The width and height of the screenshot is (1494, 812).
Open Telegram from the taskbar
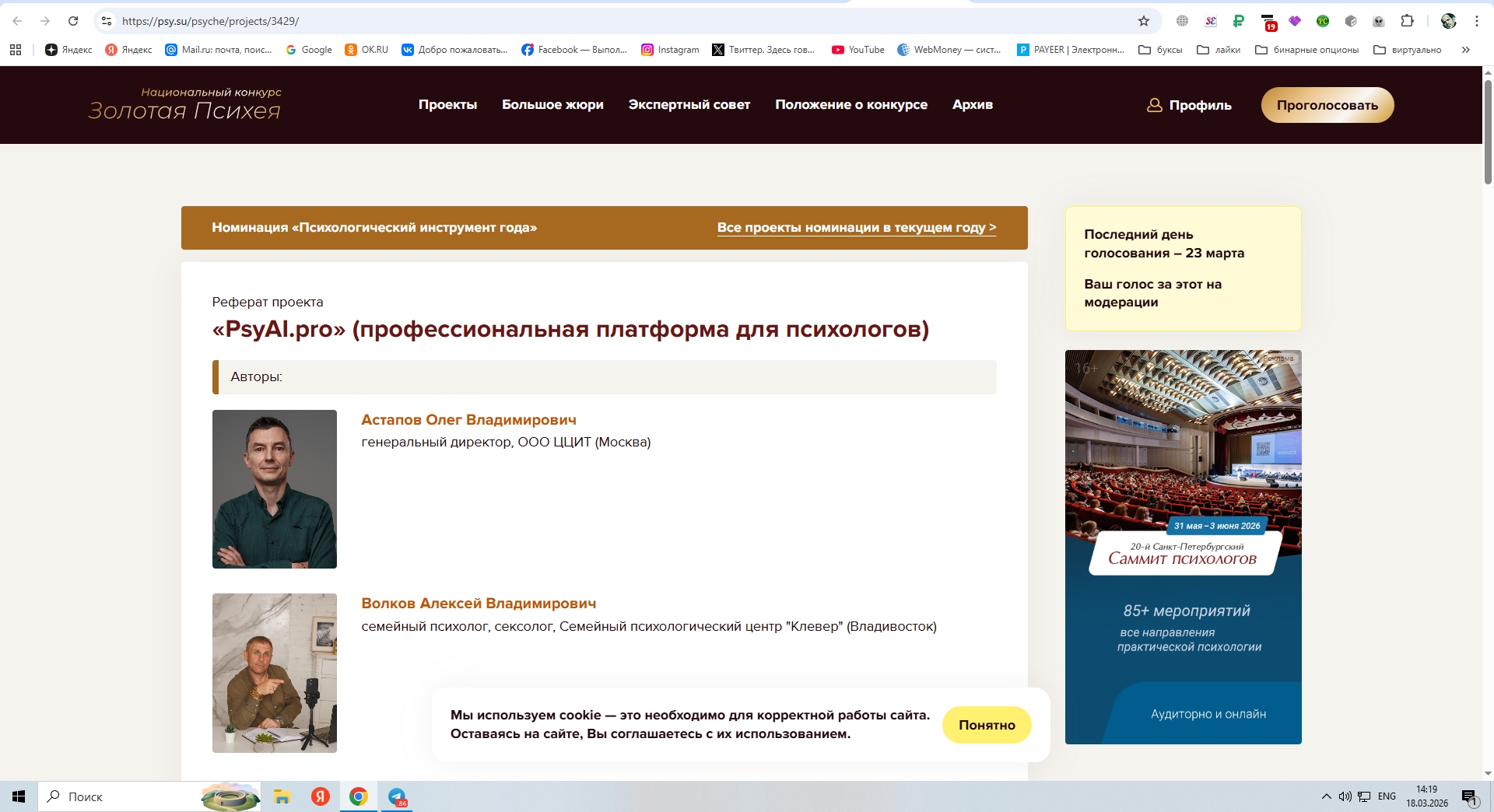point(397,796)
